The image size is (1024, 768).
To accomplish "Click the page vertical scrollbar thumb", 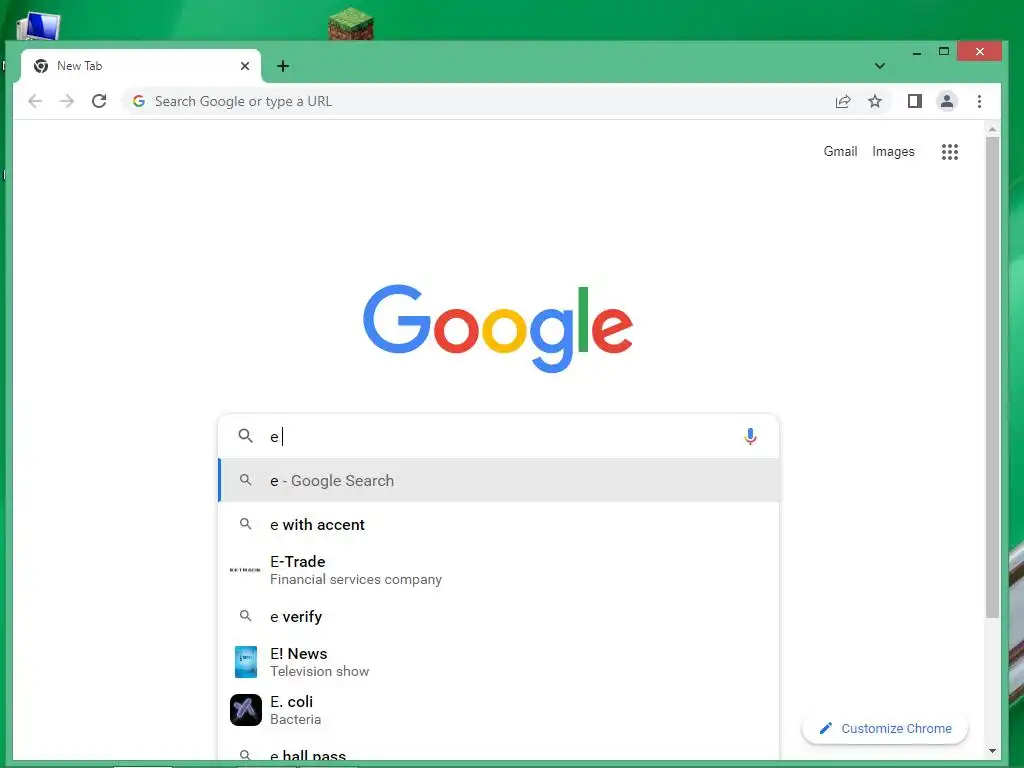I will click(992, 377).
